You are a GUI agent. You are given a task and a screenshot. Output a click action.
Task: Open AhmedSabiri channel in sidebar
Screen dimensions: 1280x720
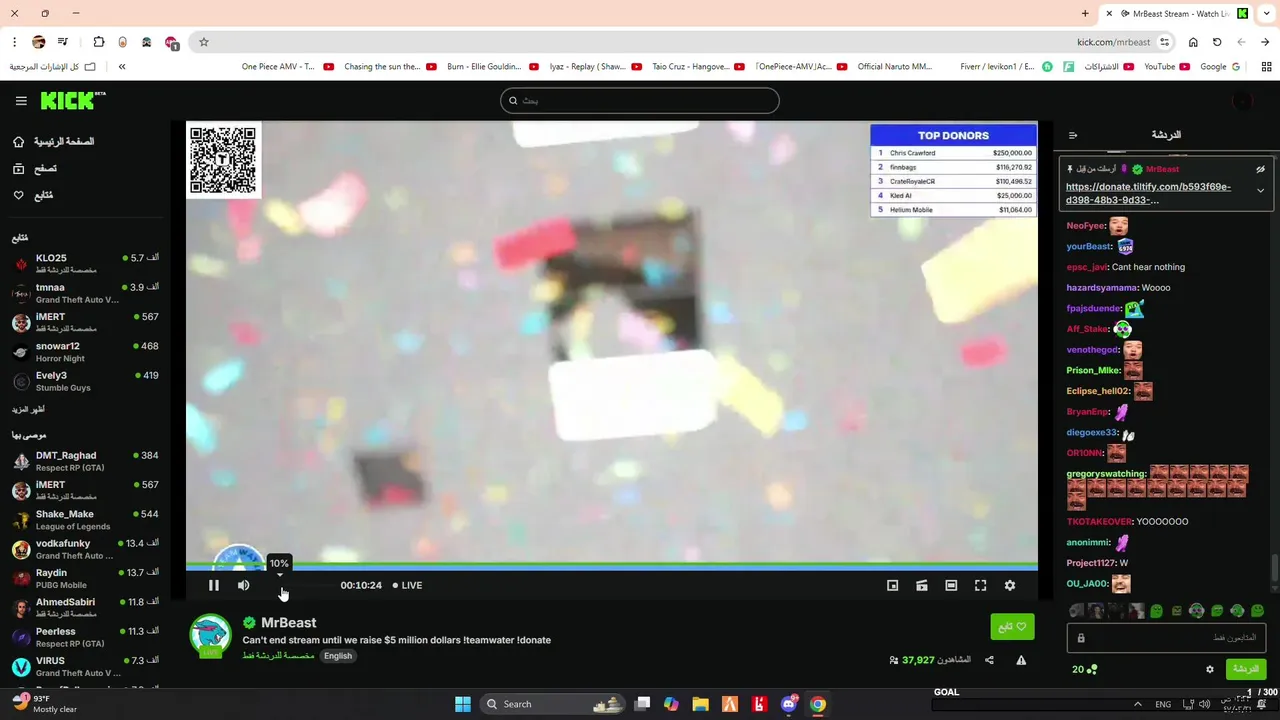(x=85, y=608)
